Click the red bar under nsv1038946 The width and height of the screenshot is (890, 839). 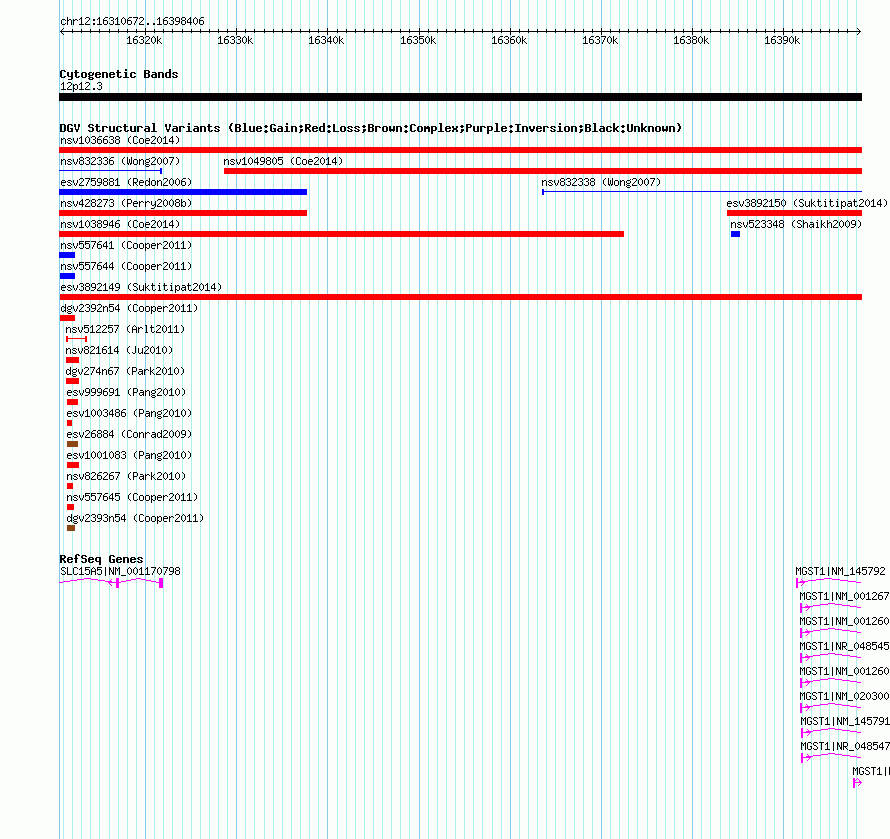tap(342, 234)
